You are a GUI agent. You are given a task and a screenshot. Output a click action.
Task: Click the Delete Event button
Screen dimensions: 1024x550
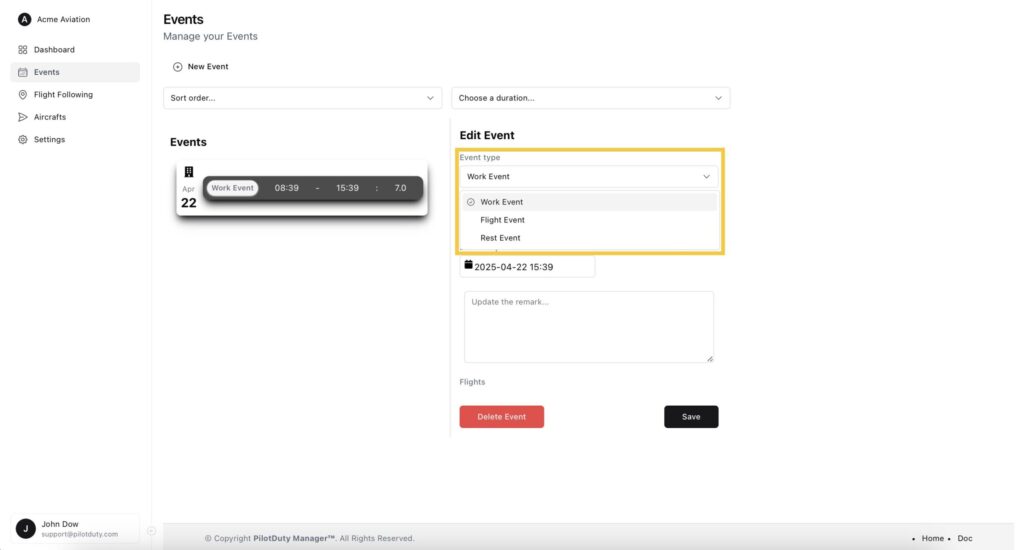click(502, 417)
